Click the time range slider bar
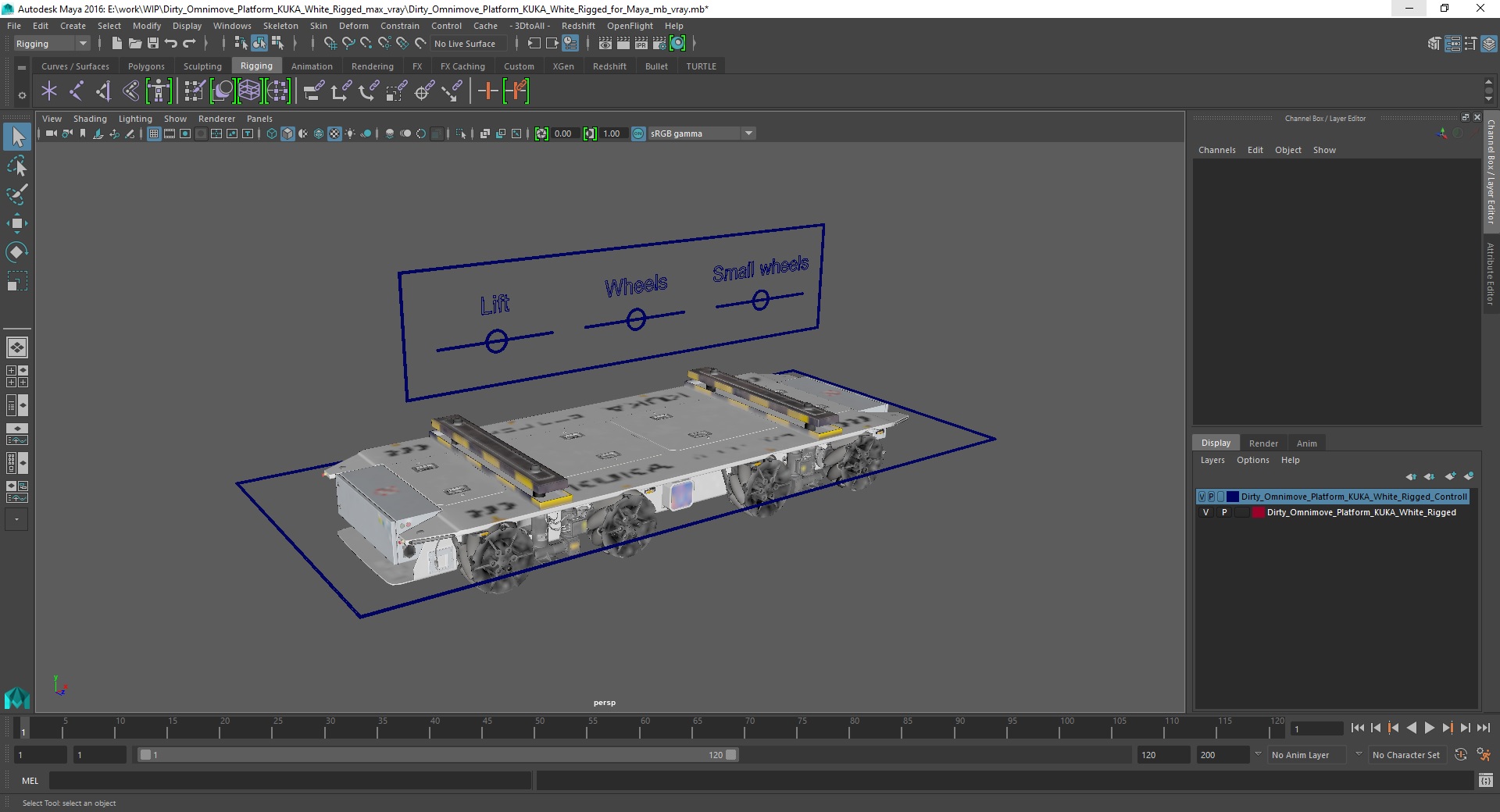This screenshot has width=1500, height=812. pyautogui.click(x=437, y=755)
